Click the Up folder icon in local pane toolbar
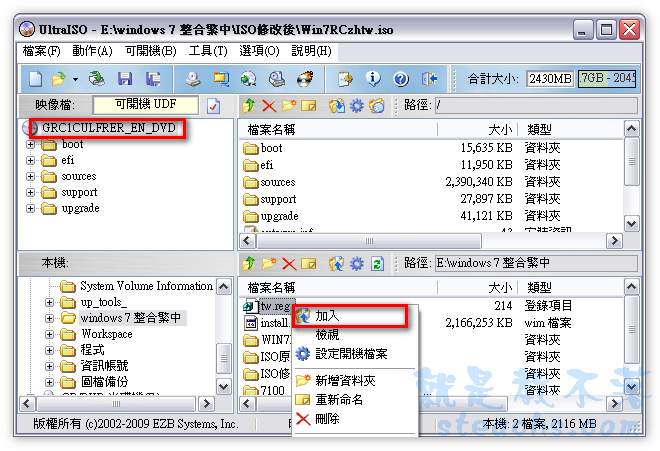The width and height of the screenshot is (660, 451). click(x=249, y=264)
